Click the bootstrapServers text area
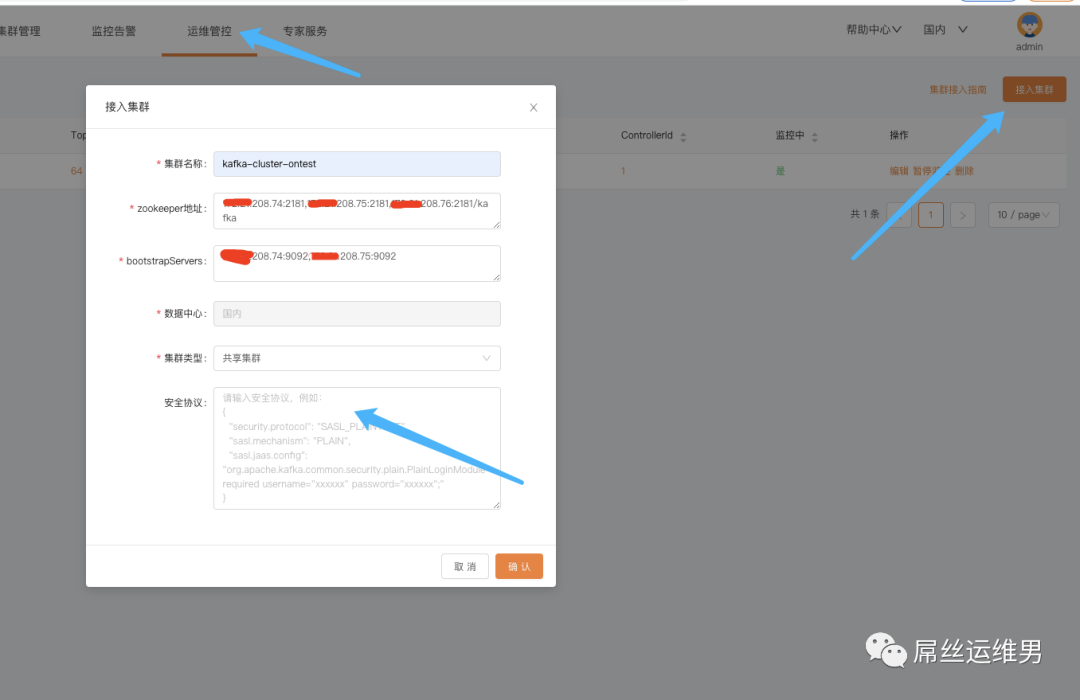Image resolution: width=1080 pixels, height=700 pixels. (357, 263)
